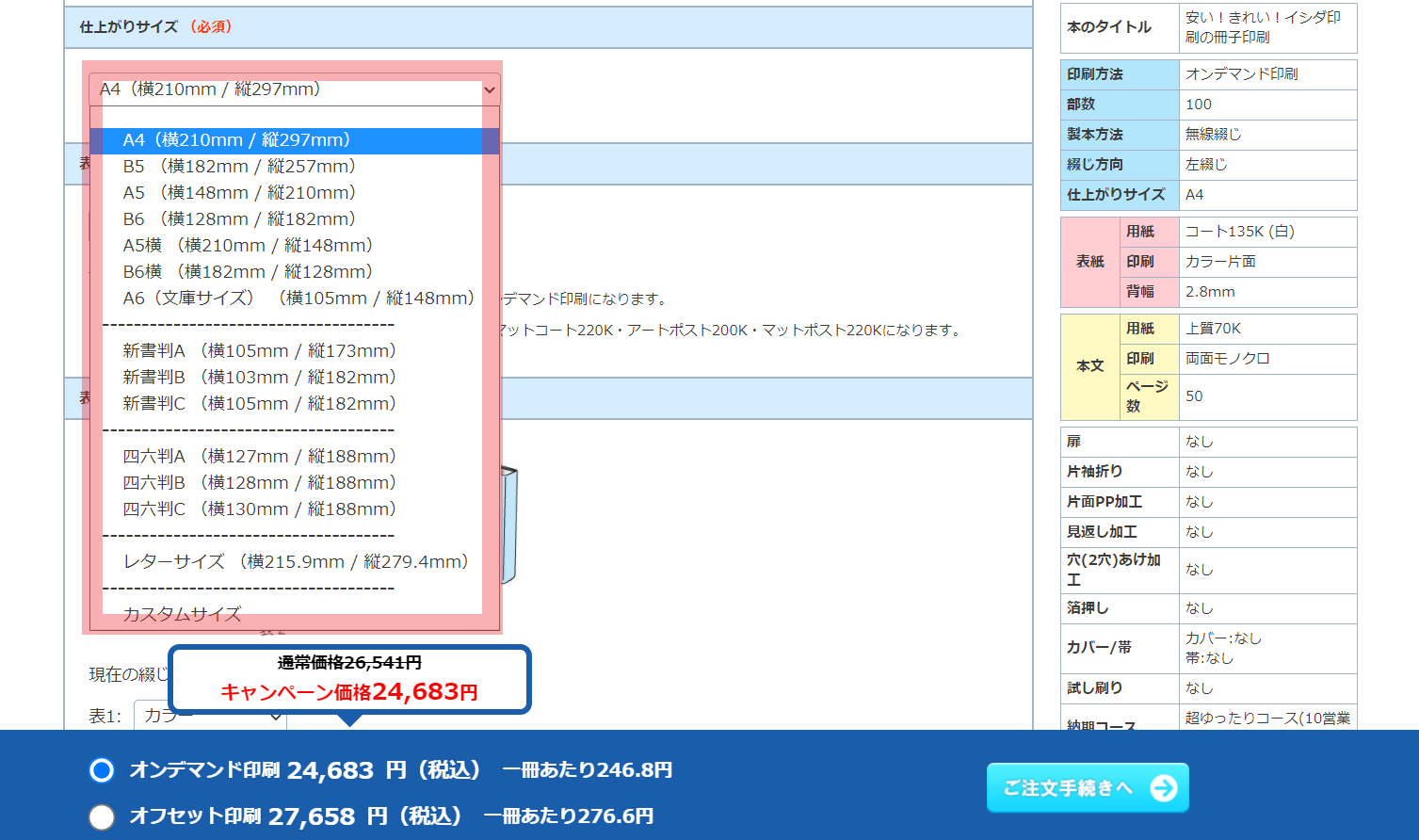Open the 仕上がりサイズ dropdown showing A4
1419x840 pixels.
click(294, 89)
